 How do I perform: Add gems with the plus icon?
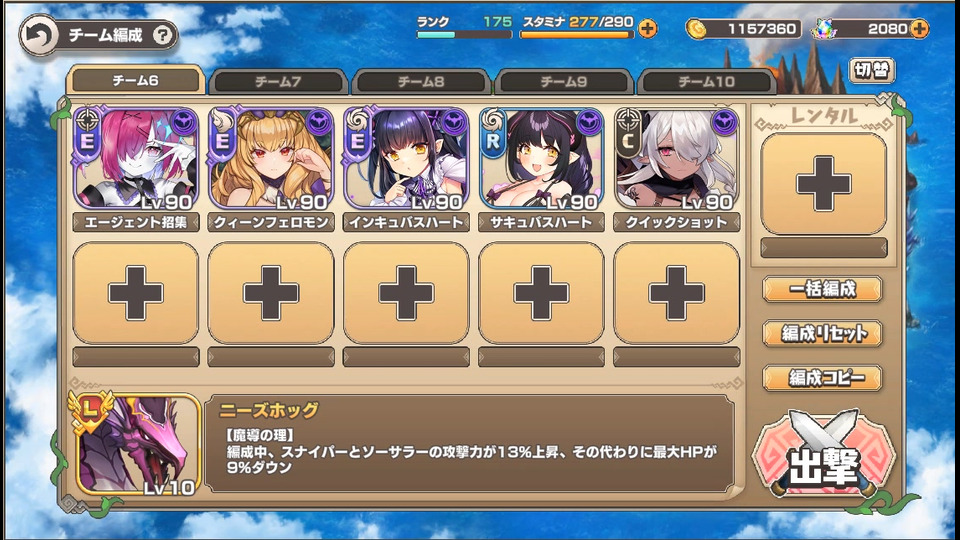[919, 28]
